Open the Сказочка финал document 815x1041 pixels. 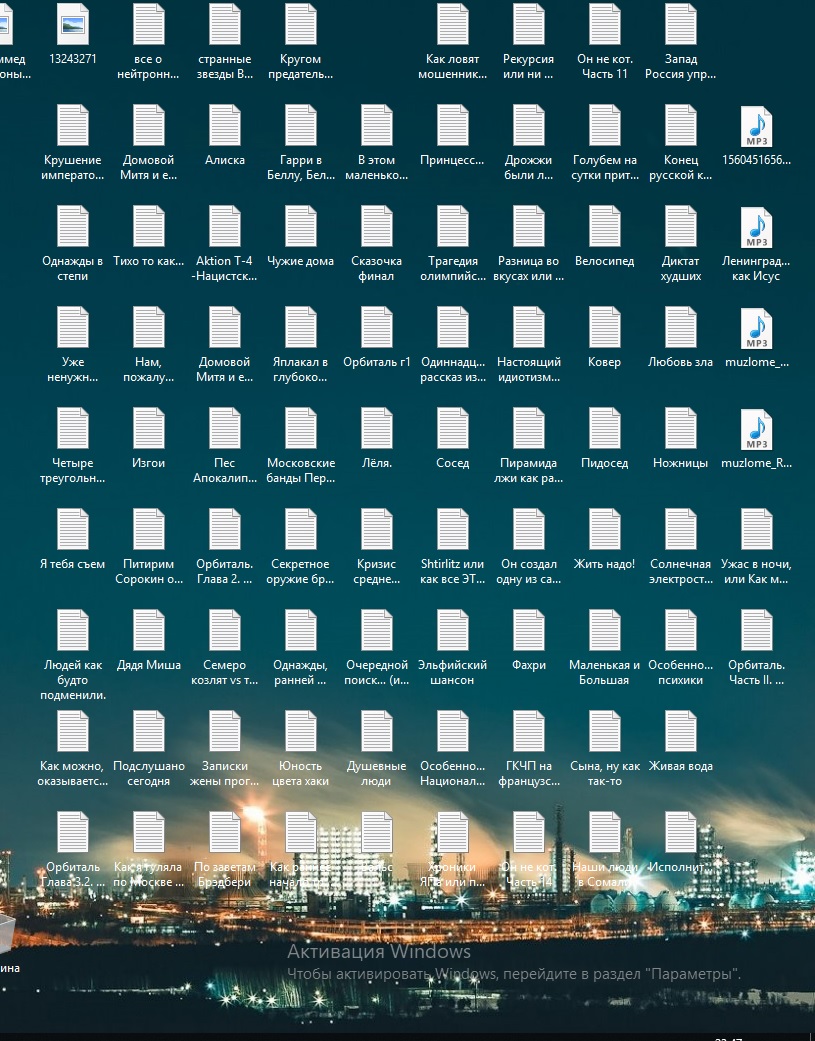click(x=377, y=228)
